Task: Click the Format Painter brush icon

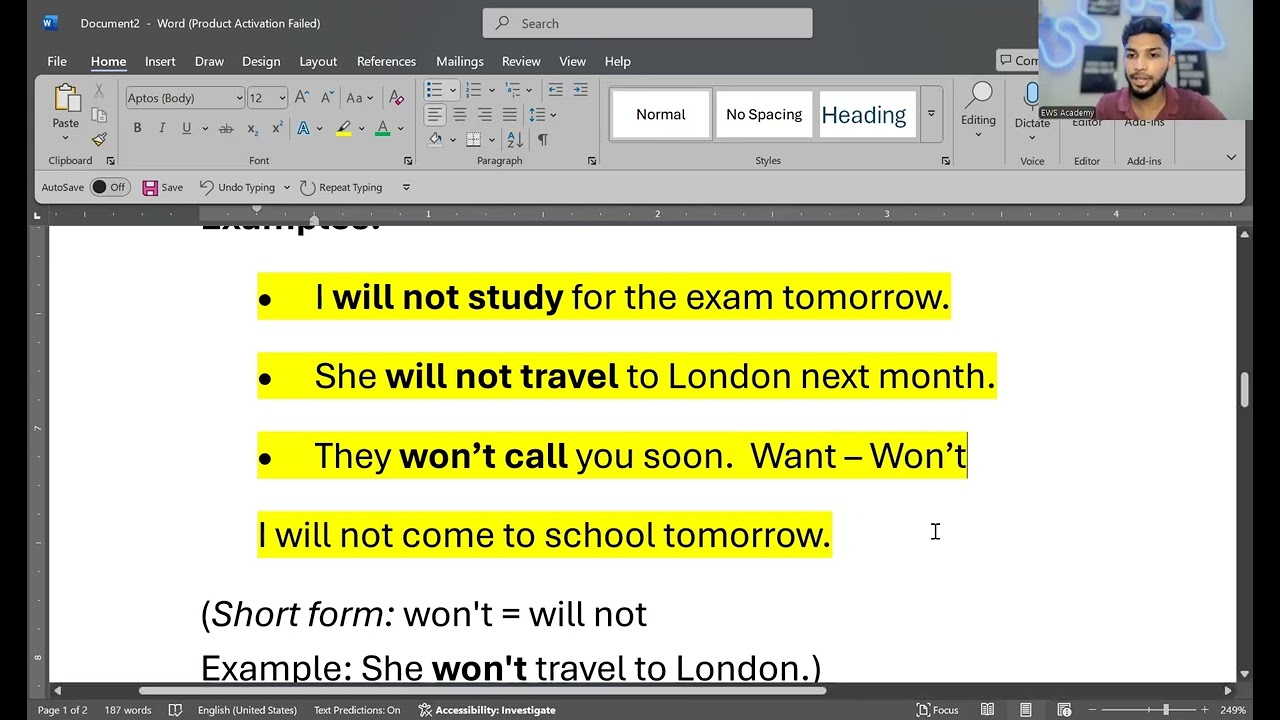Action: pos(99,139)
